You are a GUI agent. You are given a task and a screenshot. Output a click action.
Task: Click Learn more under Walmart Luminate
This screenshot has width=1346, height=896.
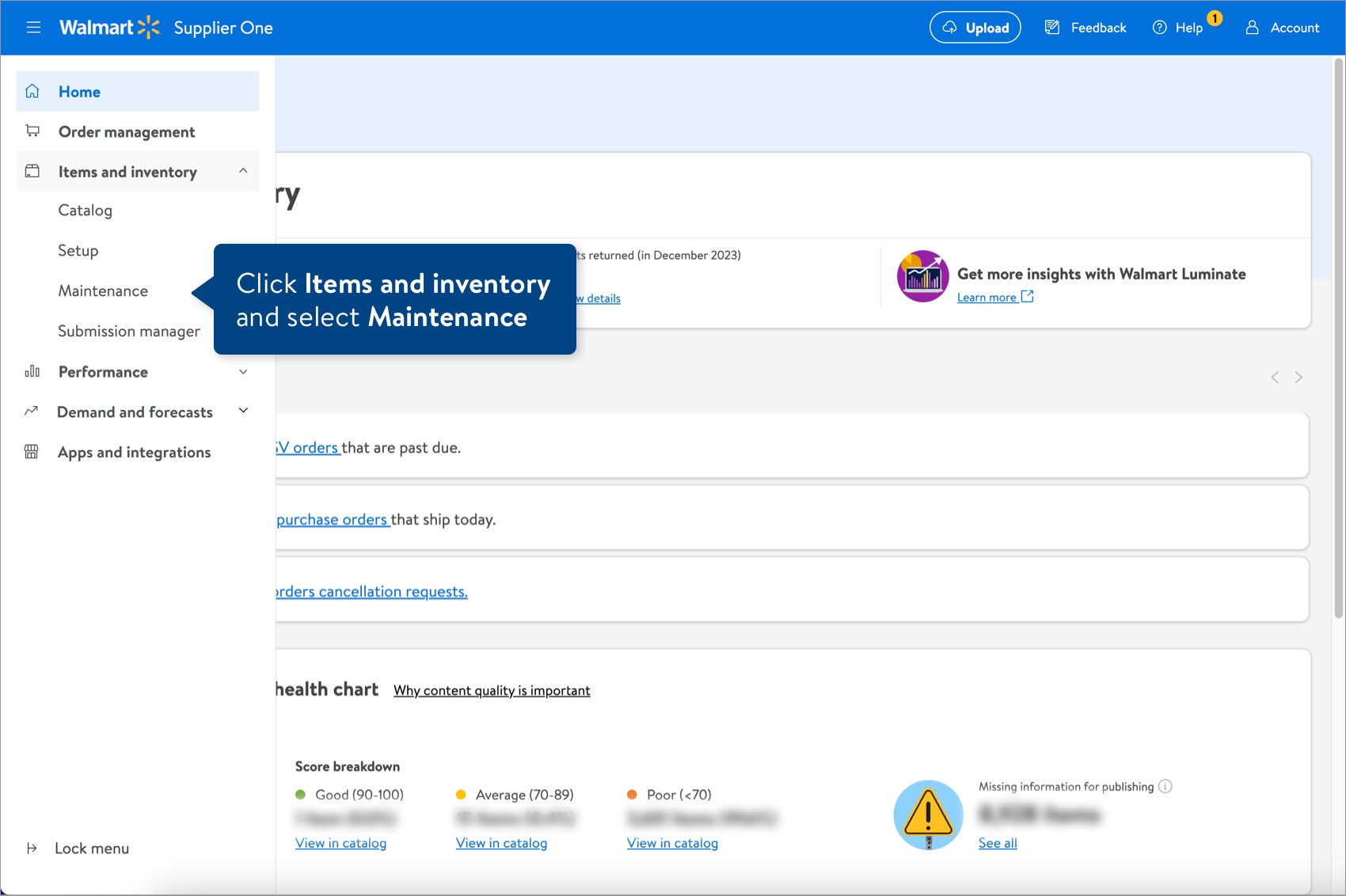(x=988, y=297)
